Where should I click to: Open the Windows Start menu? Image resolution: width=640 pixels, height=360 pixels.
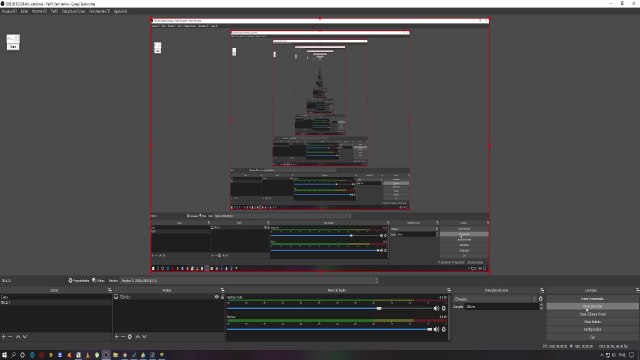(4, 355)
